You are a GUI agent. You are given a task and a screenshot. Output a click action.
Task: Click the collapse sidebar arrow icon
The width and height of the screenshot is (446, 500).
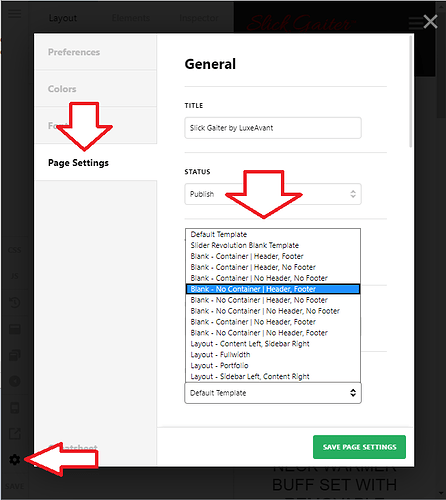coord(15,381)
